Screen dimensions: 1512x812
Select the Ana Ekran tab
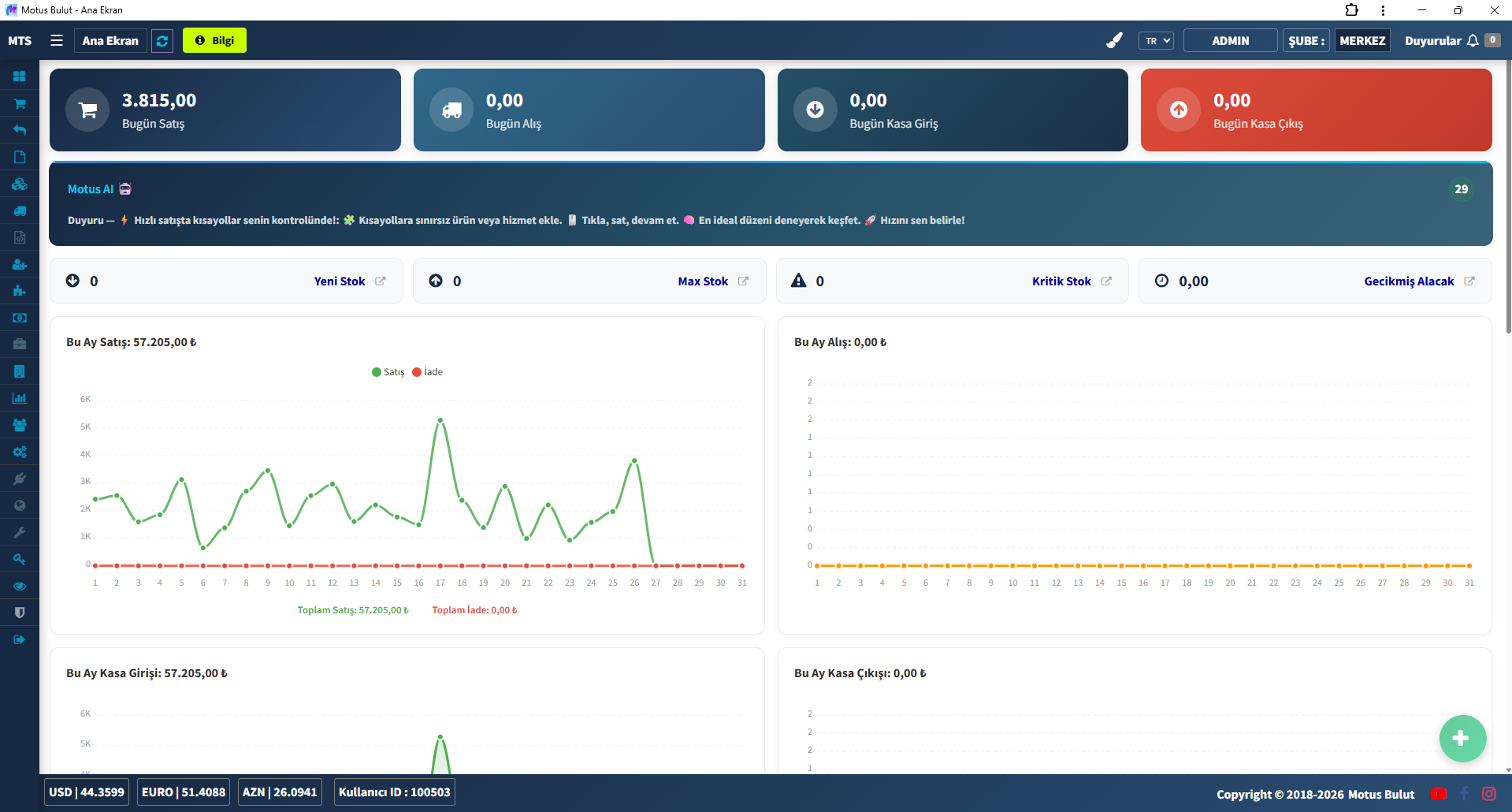coord(110,41)
